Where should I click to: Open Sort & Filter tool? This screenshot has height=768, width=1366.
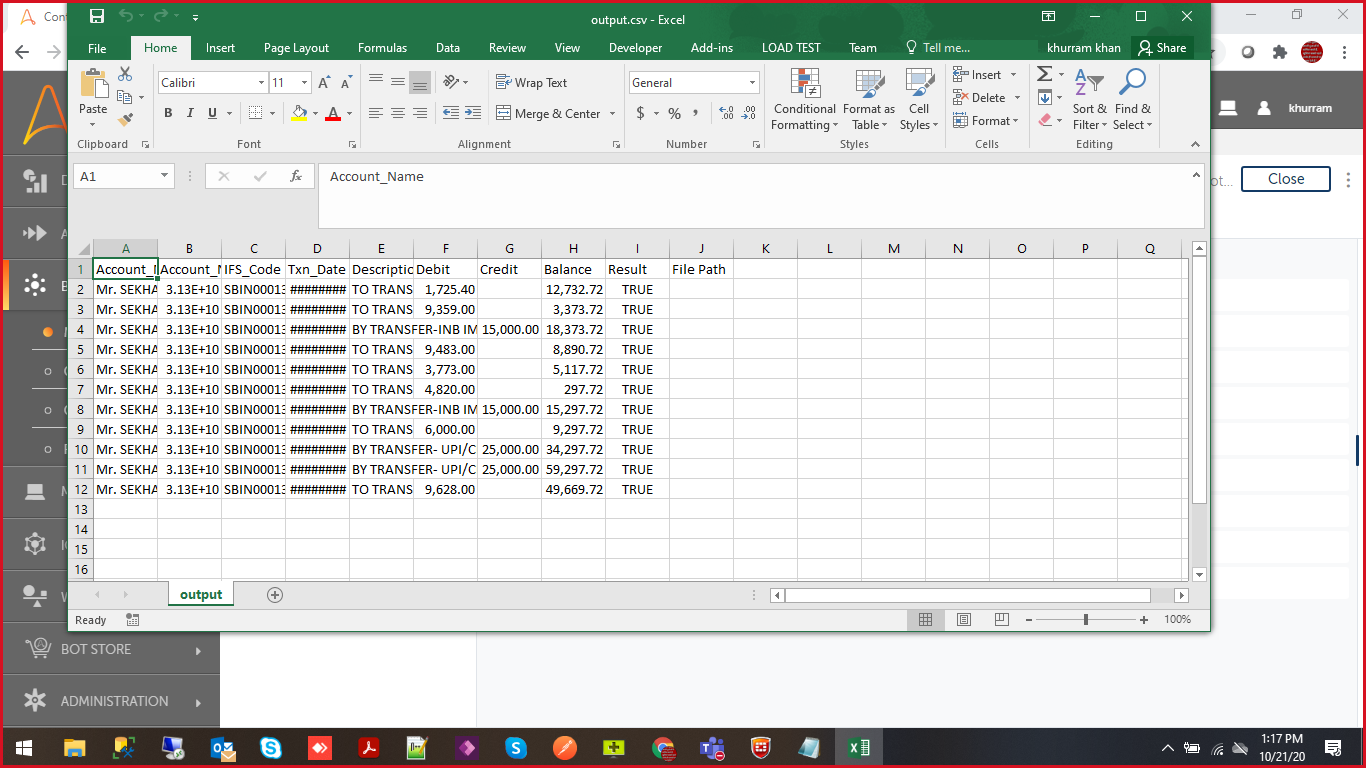tap(1089, 100)
